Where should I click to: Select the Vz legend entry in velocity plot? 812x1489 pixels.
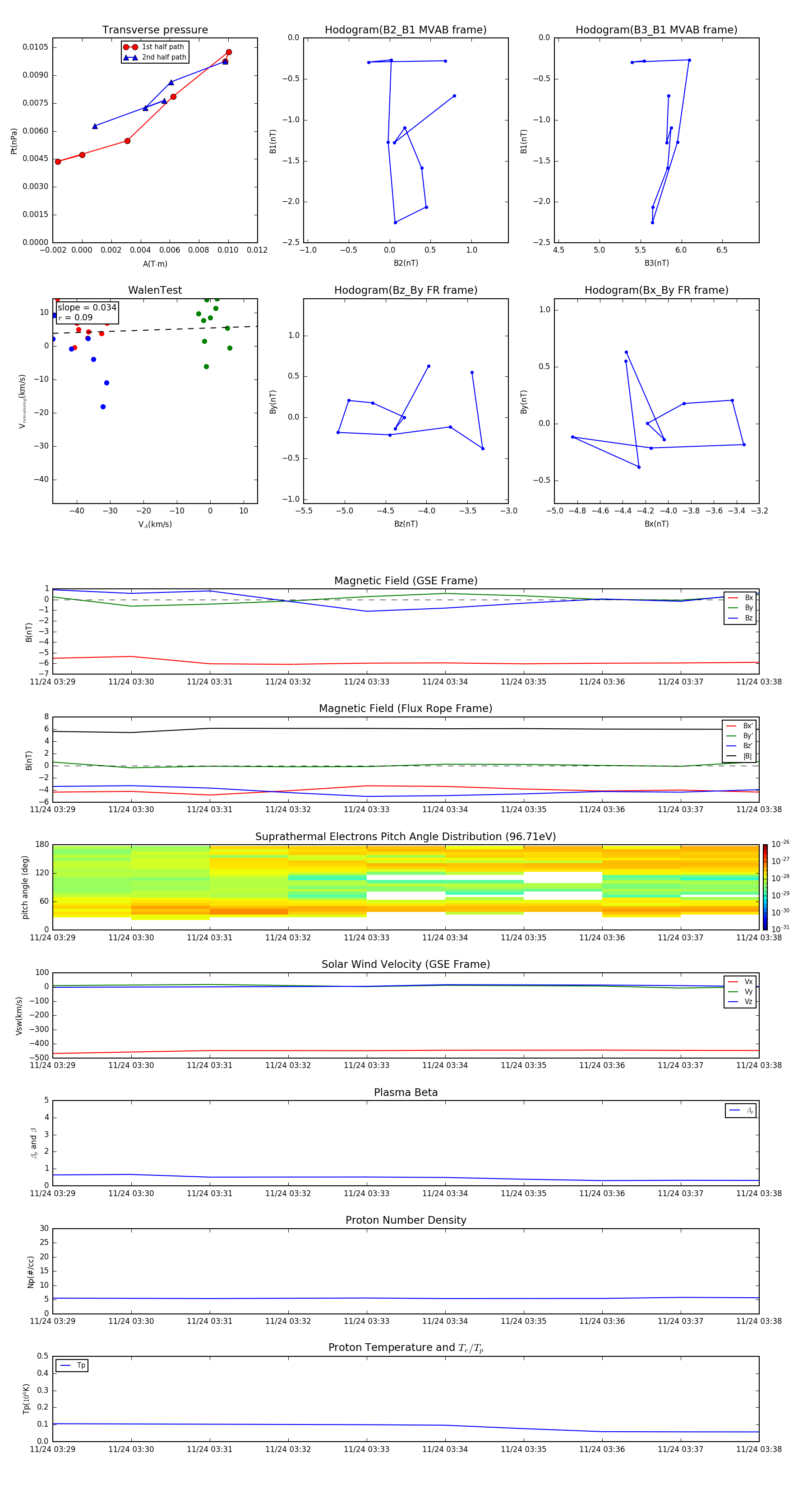[740, 1002]
